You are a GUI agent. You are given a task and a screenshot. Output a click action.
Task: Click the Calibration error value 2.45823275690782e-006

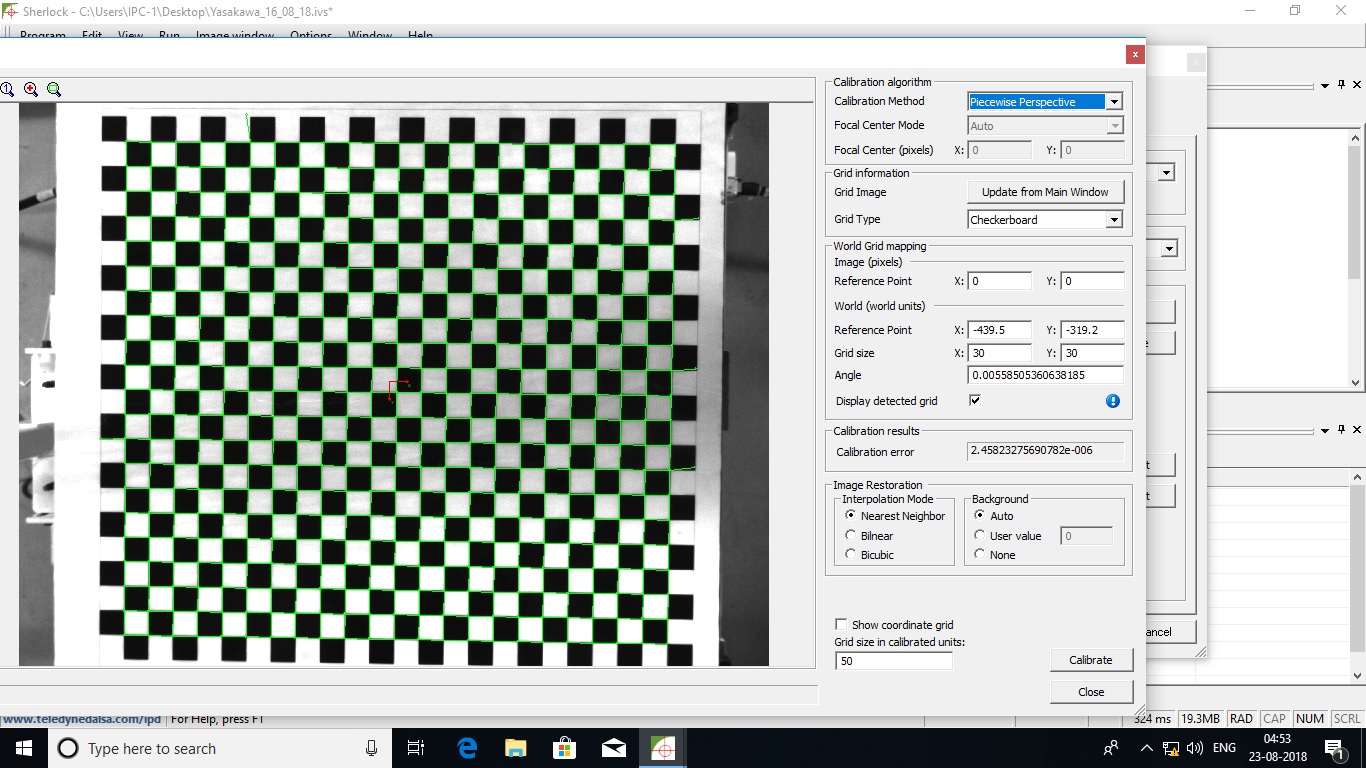1046,451
